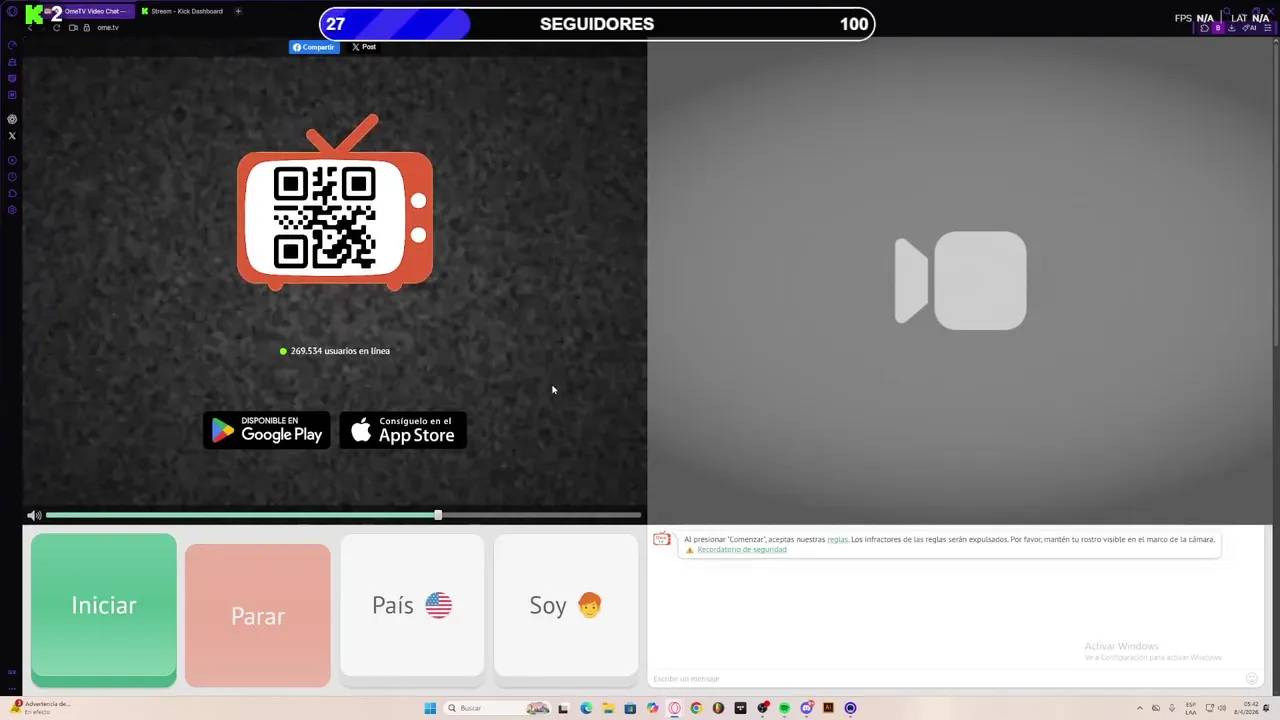The height and width of the screenshot is (720, 1280).
Task: Click the '269.534 usuarios en línea' text
Action: point(340,351)
